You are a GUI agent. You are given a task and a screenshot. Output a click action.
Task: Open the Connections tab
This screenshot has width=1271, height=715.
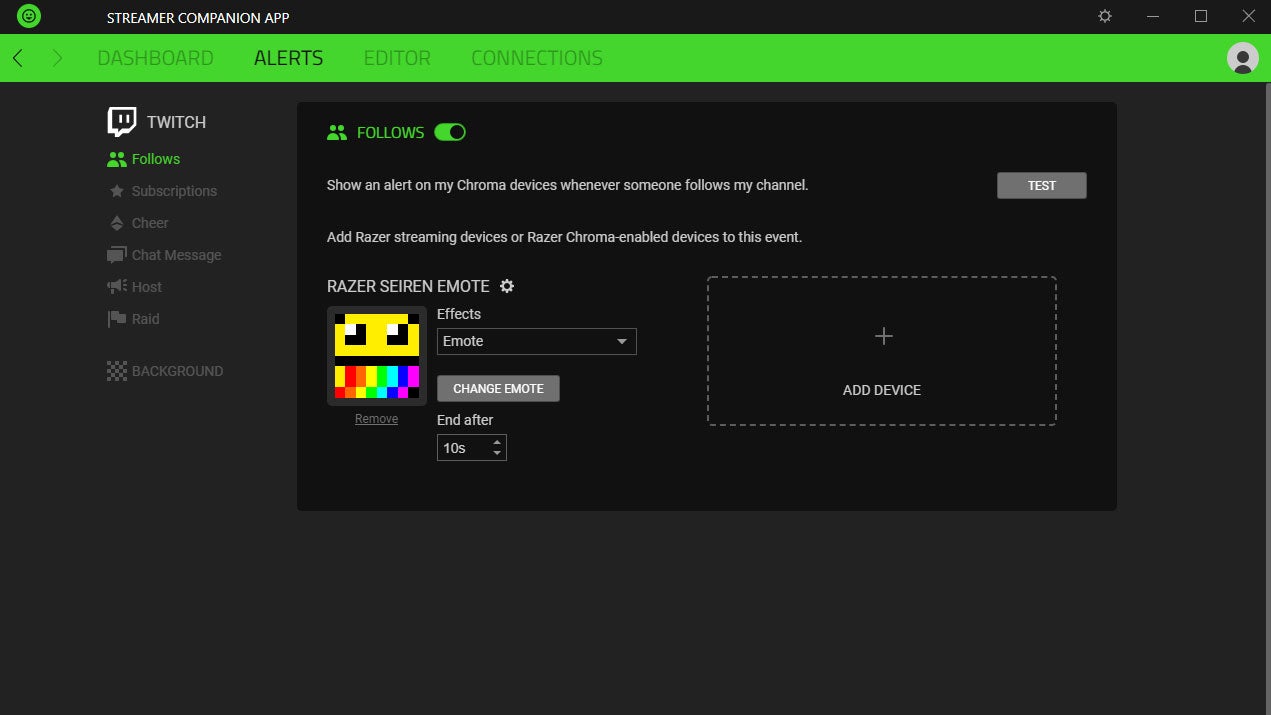536,58
